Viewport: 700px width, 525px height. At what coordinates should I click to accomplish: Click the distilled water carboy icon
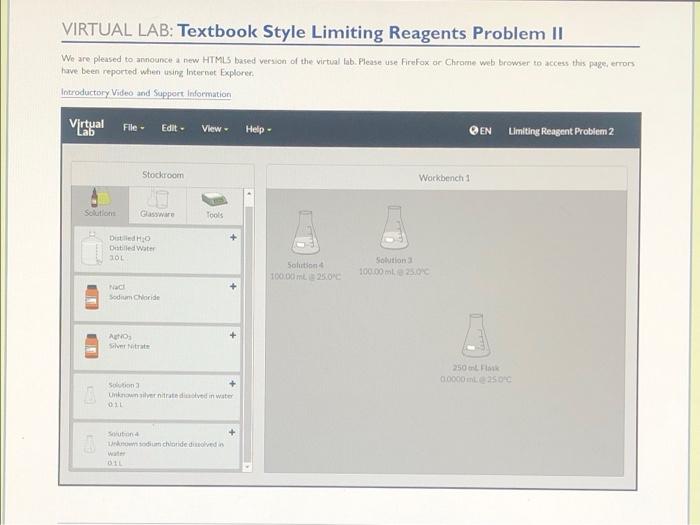coord(92,248)
